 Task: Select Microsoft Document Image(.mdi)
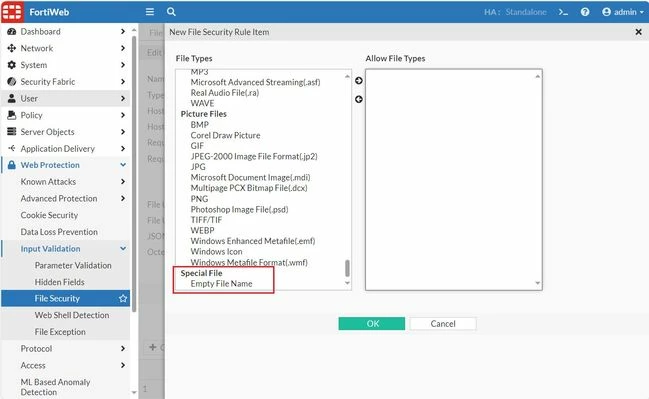click(x=250, y=178)
